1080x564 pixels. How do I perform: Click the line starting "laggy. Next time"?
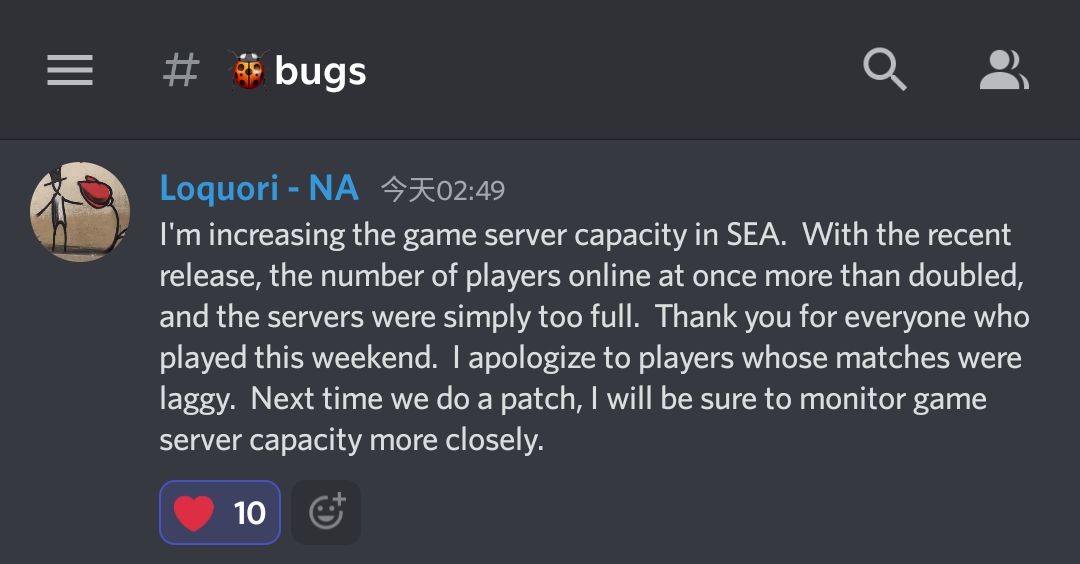coord(573,399)
